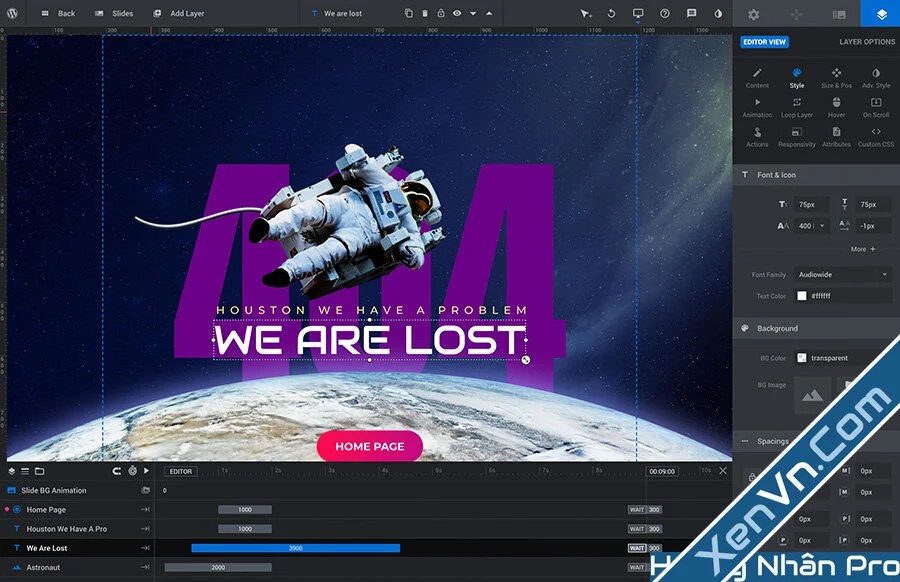Open the Animation panel in Layer Options
The image size is (900, 582).
[757, 108]
